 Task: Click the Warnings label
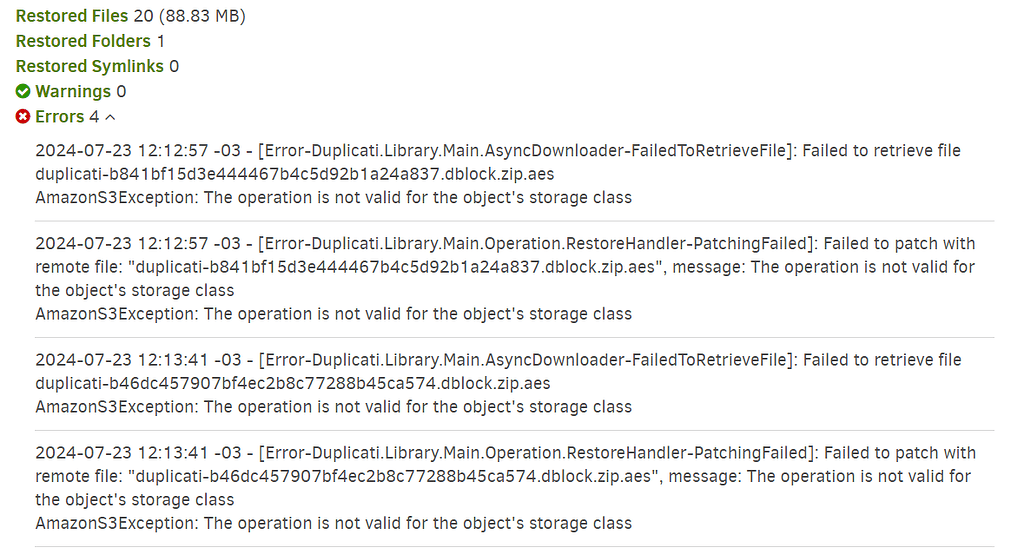click(73, 92)
